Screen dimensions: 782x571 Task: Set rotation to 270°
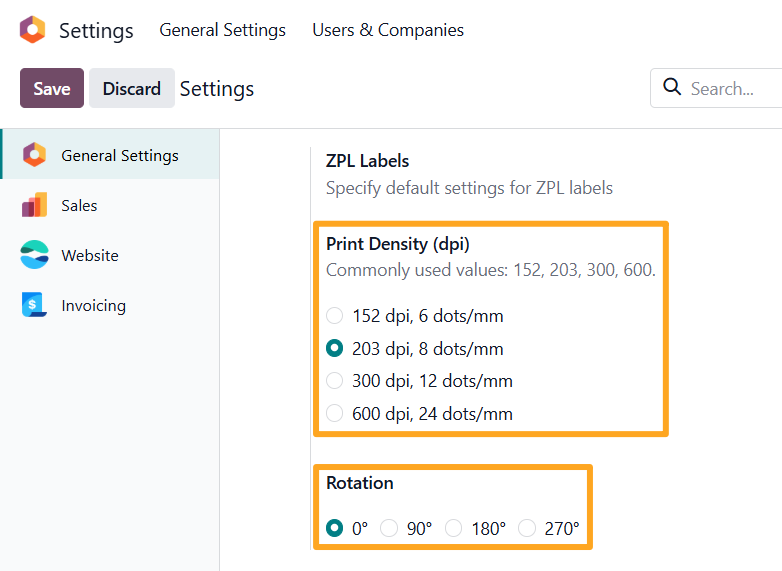[x=527, y=528]
